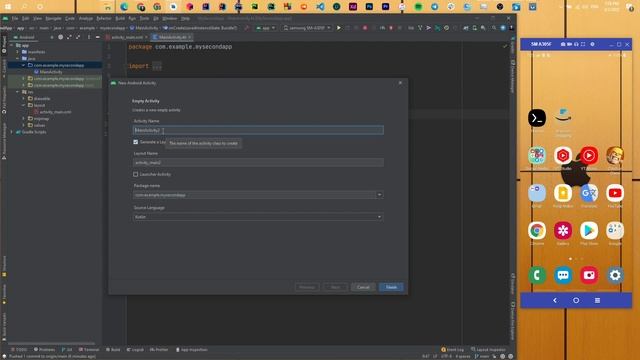
Task: Open Play Store on phone mirror
Action: click(589, 231)
